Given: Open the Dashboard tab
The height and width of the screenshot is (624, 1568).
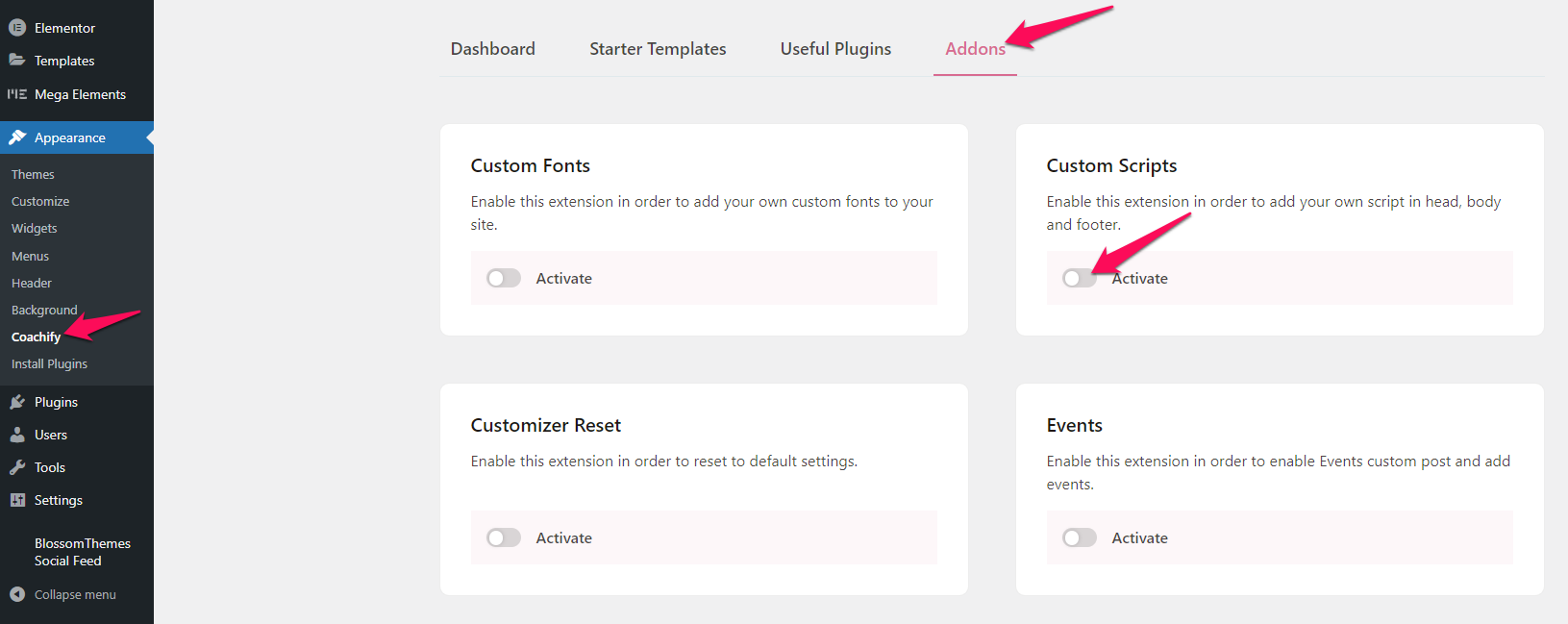Looking at the screenshot, I should click(493, 49).
